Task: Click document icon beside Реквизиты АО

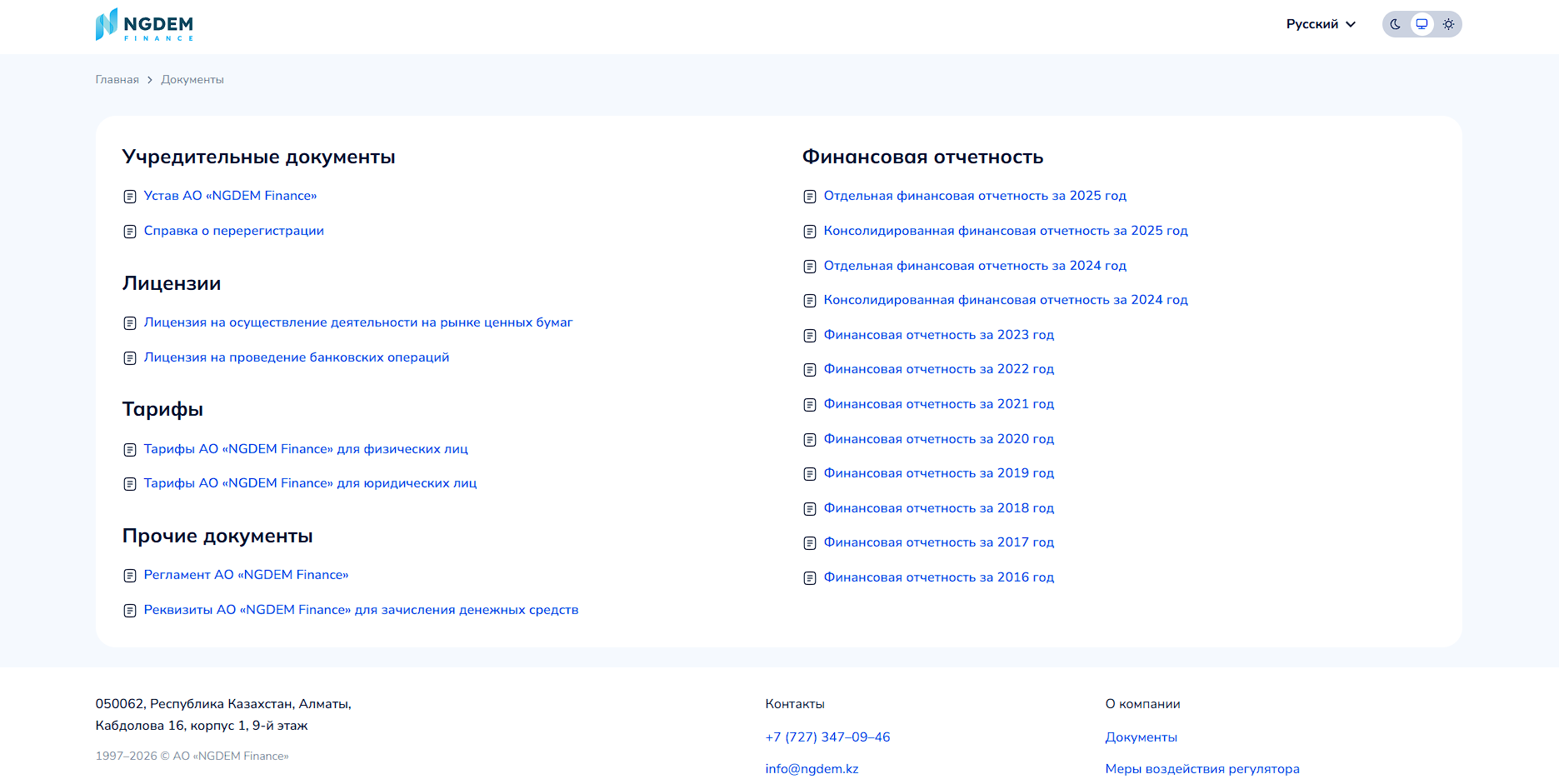Action: (x=130, y=611)
